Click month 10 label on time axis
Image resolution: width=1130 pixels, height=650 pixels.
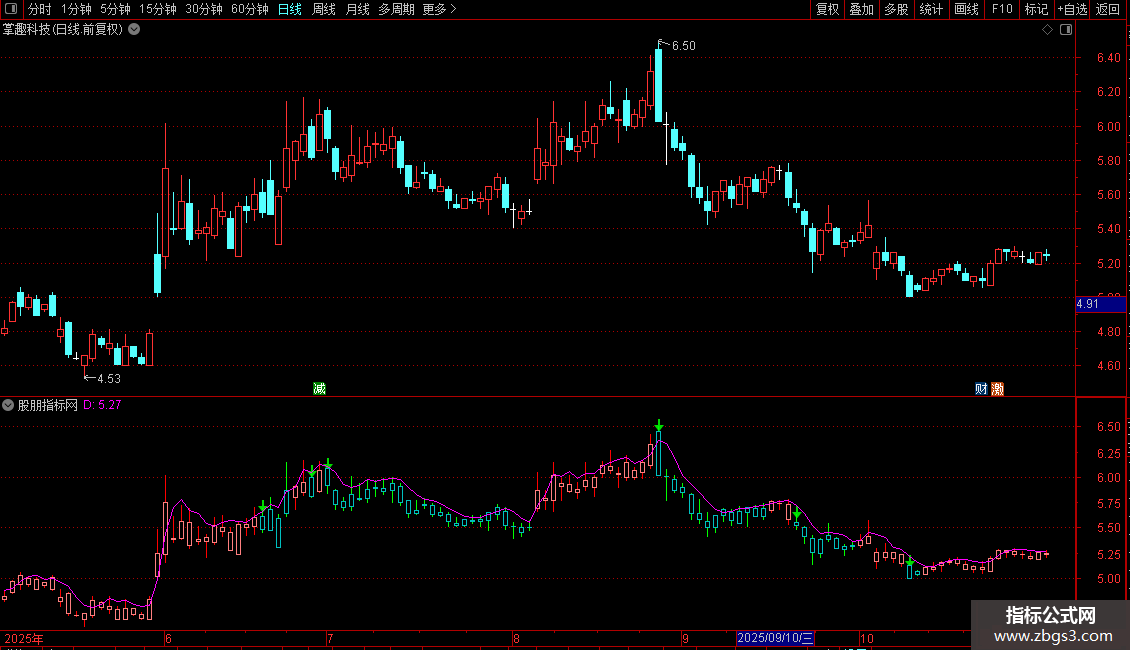coord(866,638)
